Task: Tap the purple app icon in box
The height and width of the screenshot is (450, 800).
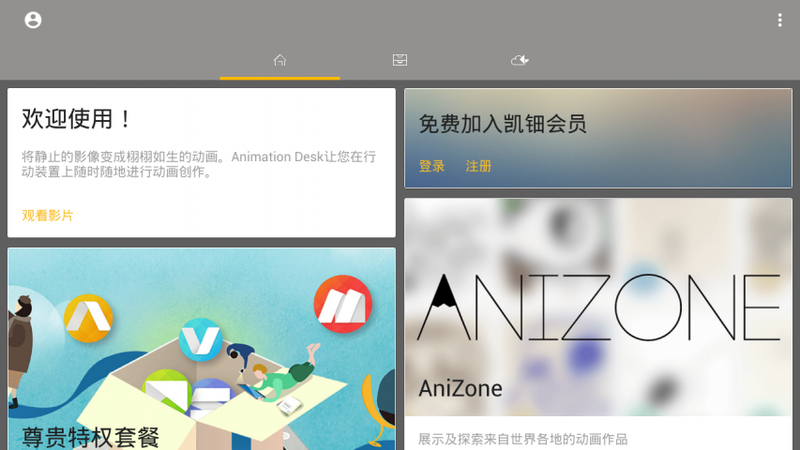Action: (x=210, y=395)
